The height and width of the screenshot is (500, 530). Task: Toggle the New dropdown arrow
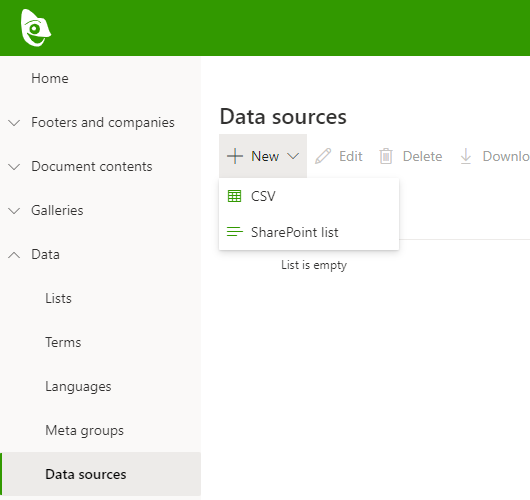[x=293, y=156]
